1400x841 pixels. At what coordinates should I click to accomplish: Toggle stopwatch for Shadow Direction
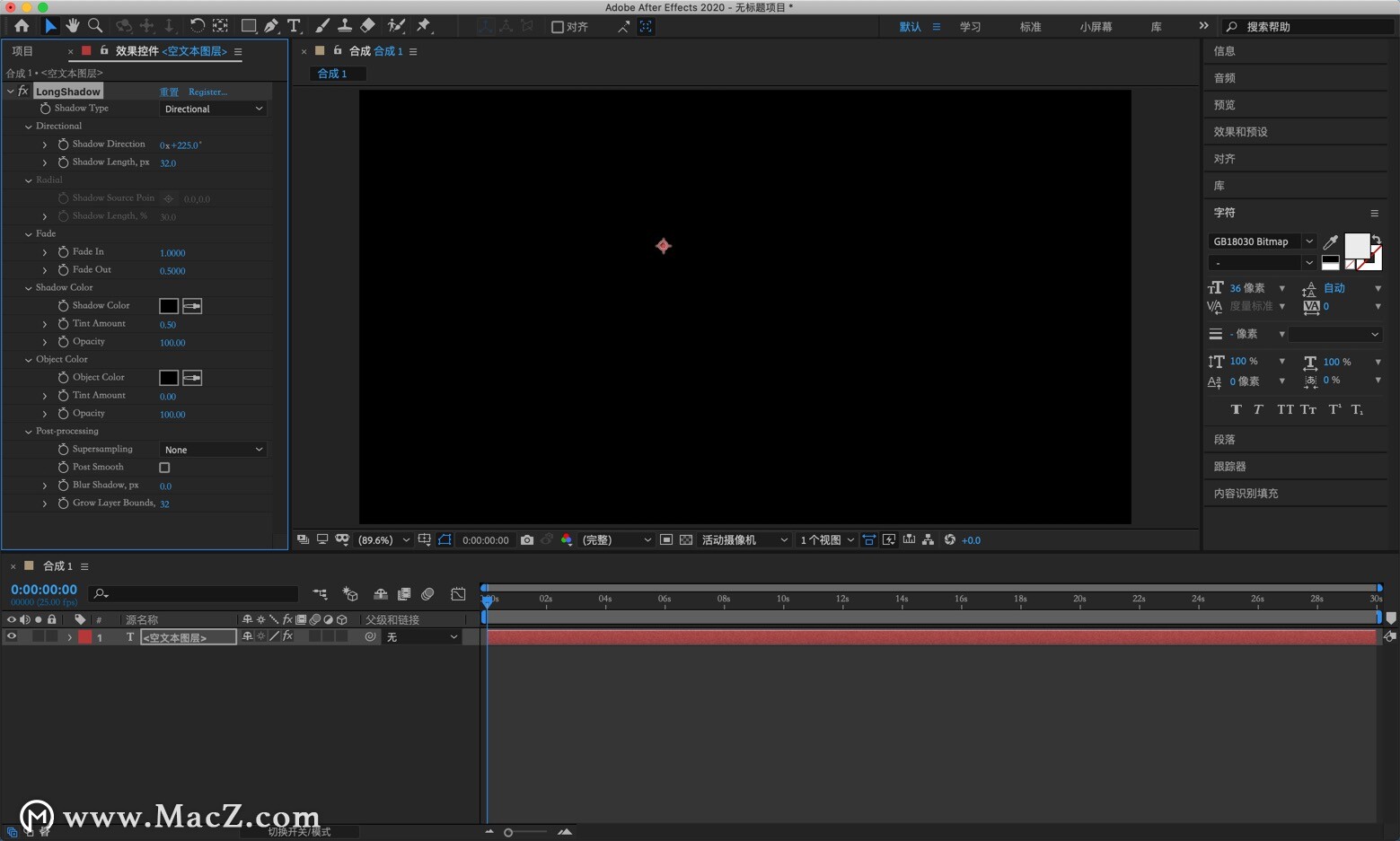coord(63,145)
